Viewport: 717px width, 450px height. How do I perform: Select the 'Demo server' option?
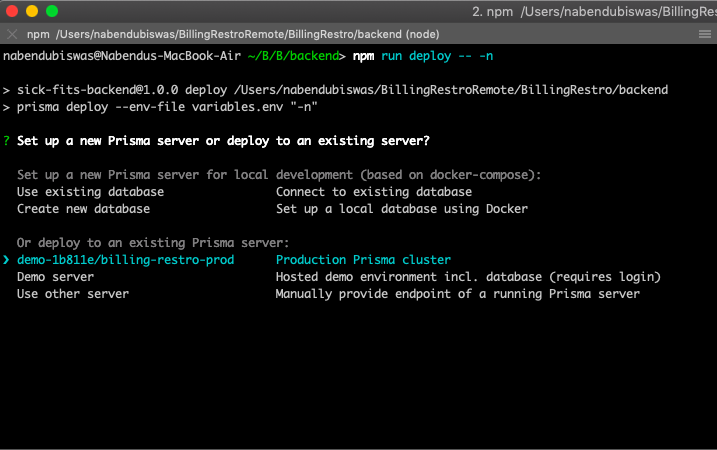(x=55, y=277)
